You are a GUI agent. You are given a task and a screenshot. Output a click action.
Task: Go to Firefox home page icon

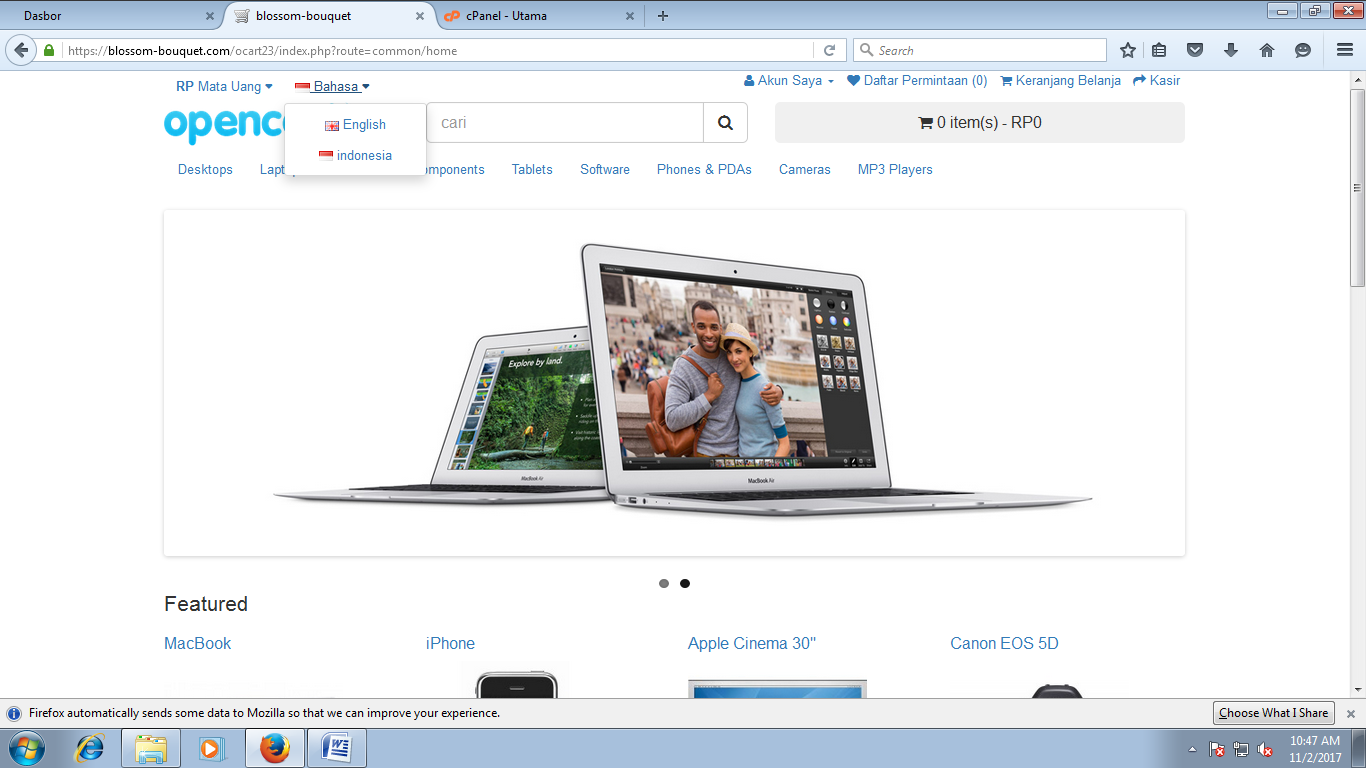click(x=1267, y=50)
